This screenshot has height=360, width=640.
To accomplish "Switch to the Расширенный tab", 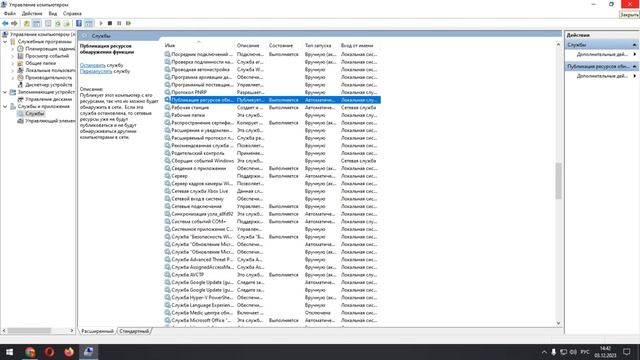I will [97, 331].
